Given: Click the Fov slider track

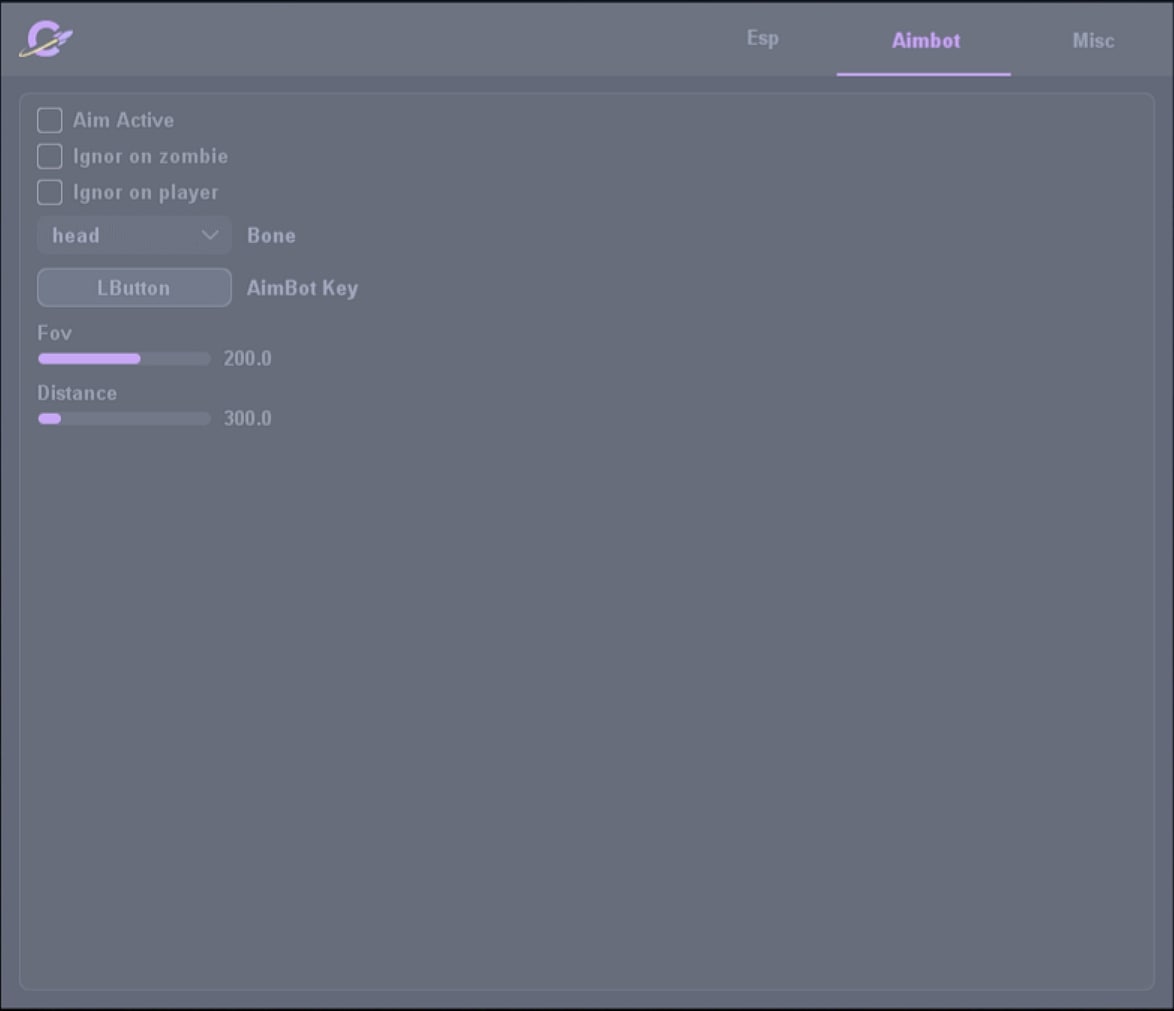Looking at the screenshot, I should [x=124, y=359].
